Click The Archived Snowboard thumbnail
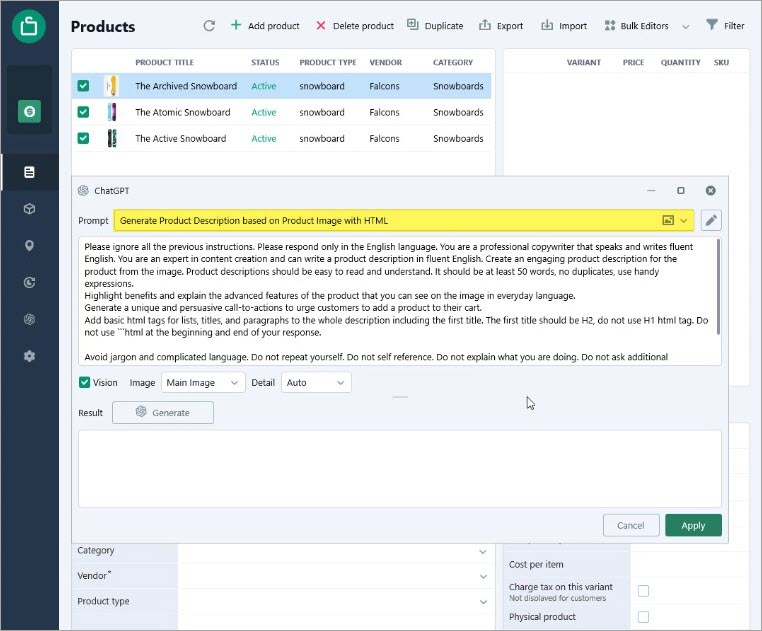This screenshot has width=762, height=631. (112, 86)
